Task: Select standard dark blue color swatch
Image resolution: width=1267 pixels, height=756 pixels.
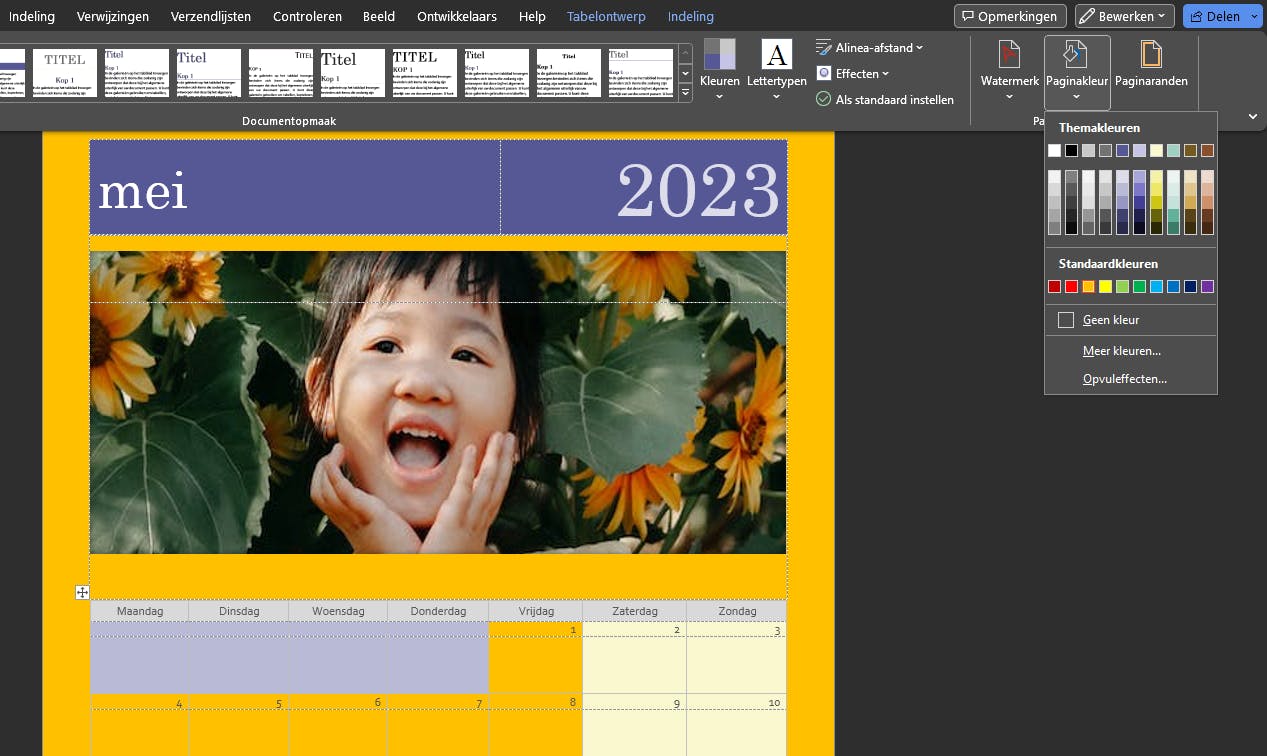Action: tap(1190, 287)
